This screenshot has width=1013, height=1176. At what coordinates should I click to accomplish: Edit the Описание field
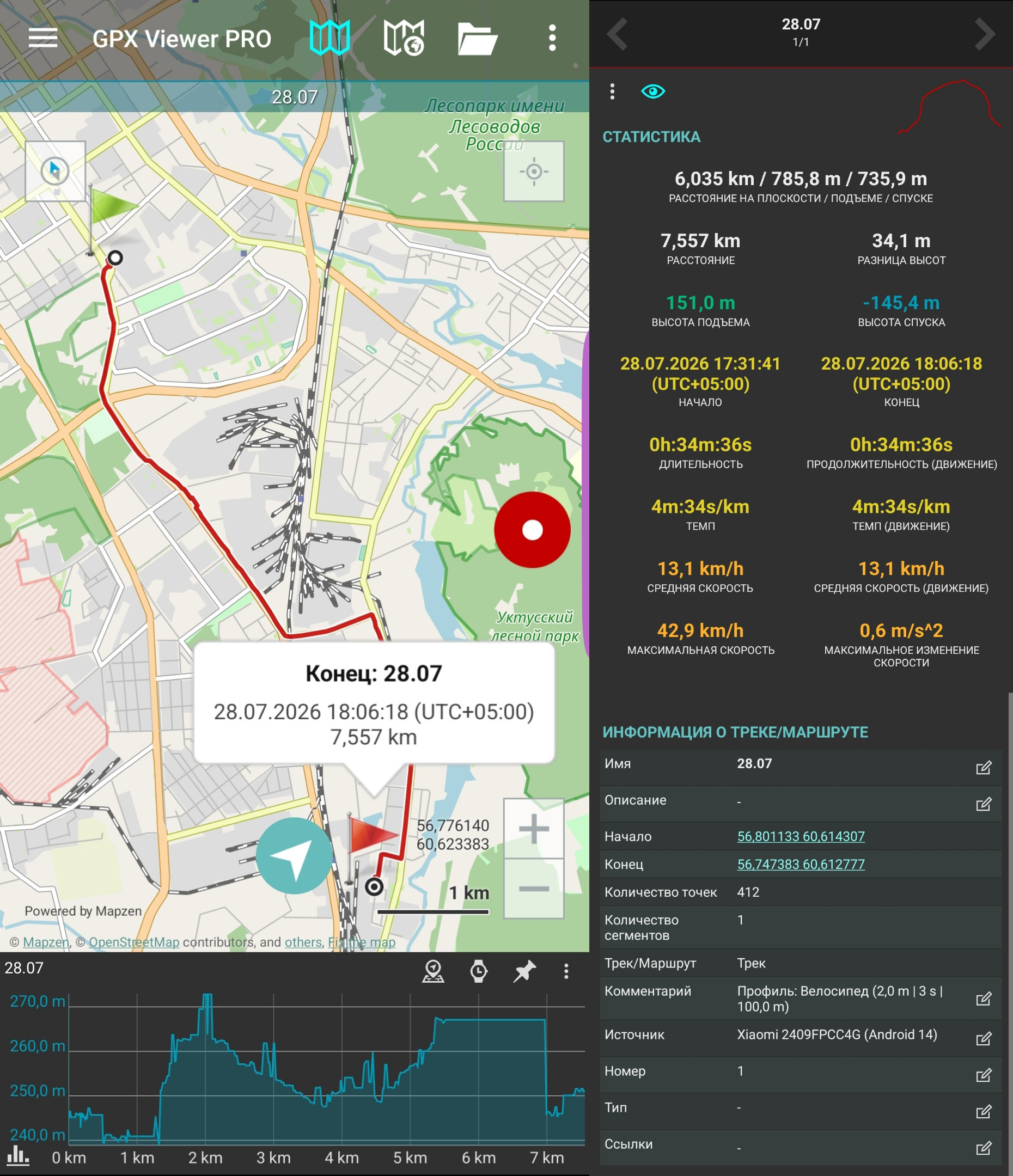click(x=984, y=804)
